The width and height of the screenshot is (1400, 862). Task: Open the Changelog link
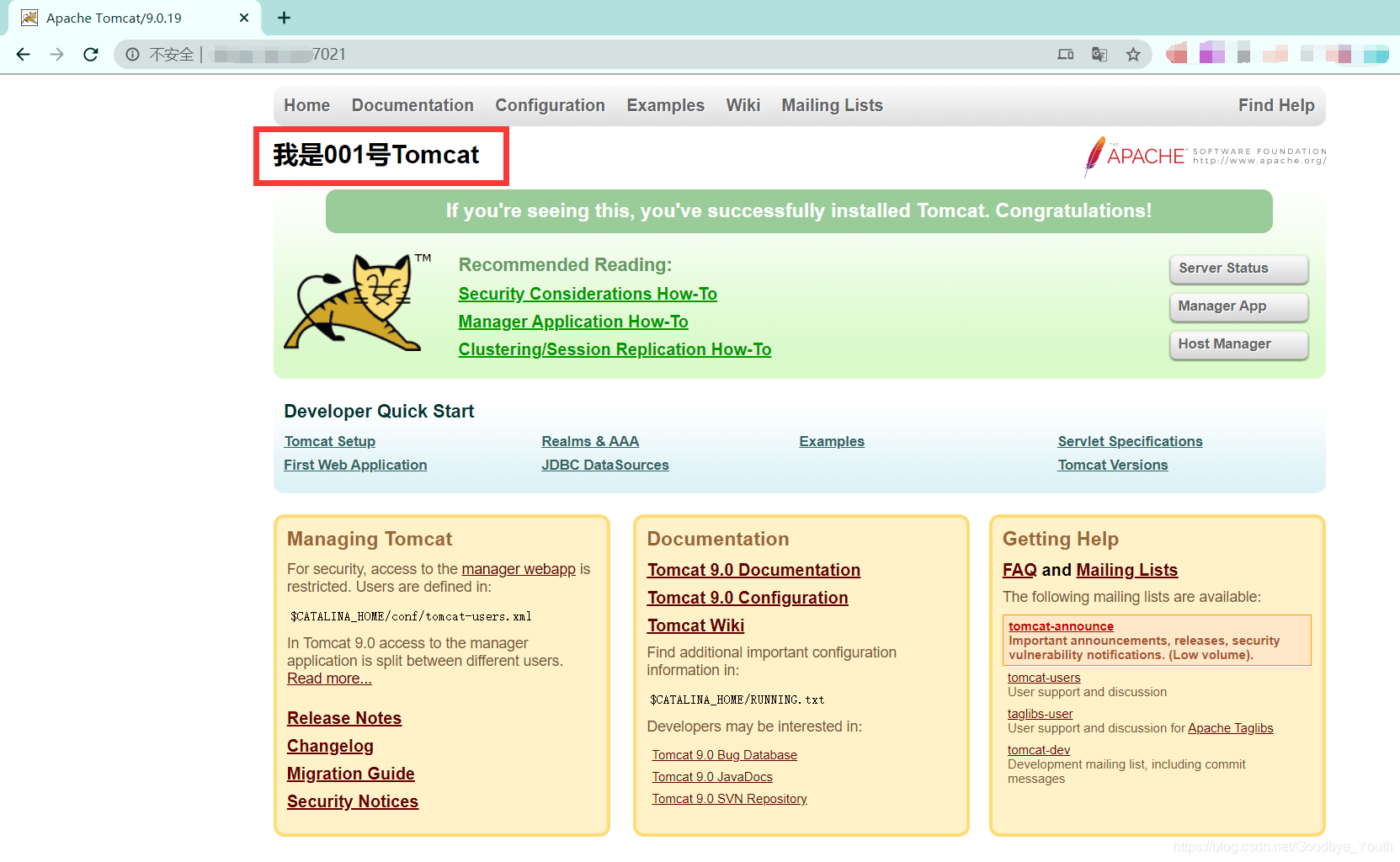click(x=330, y=746)
